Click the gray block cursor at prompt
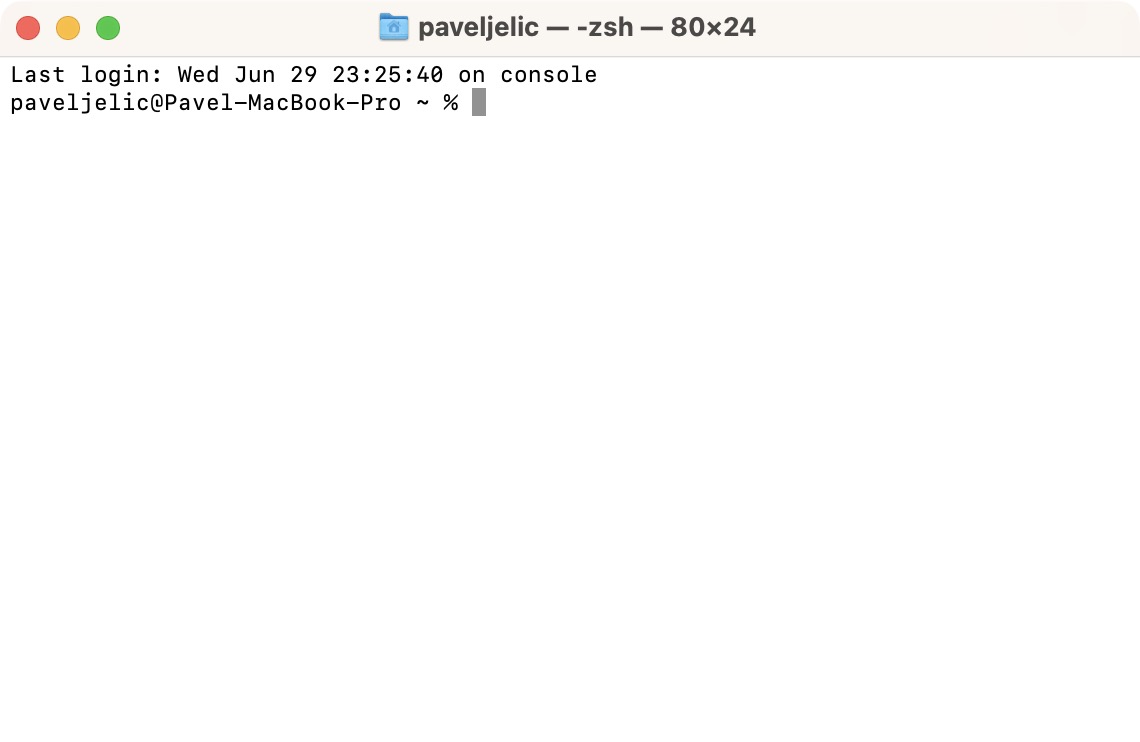This screenshot has width=1140, height=742. point(478,102)
